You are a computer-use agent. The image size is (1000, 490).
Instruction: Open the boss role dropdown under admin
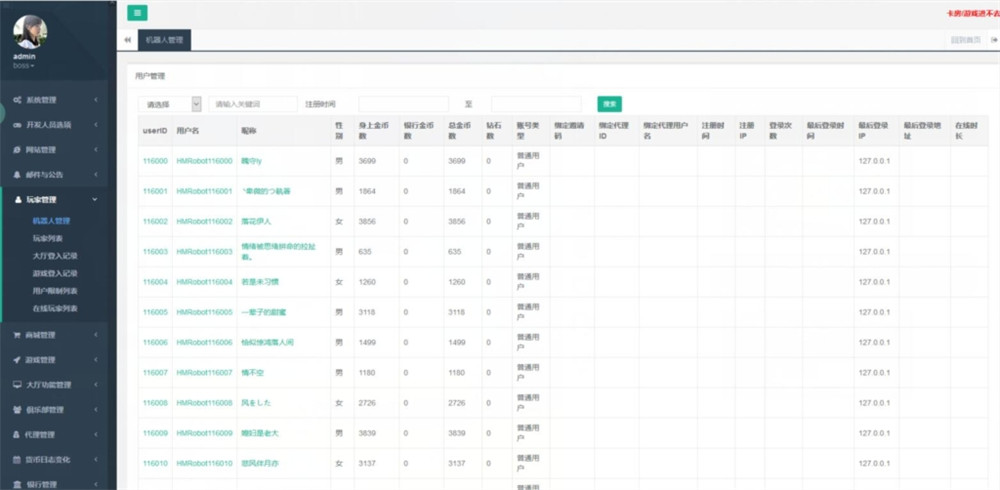[x=23, y=66]
